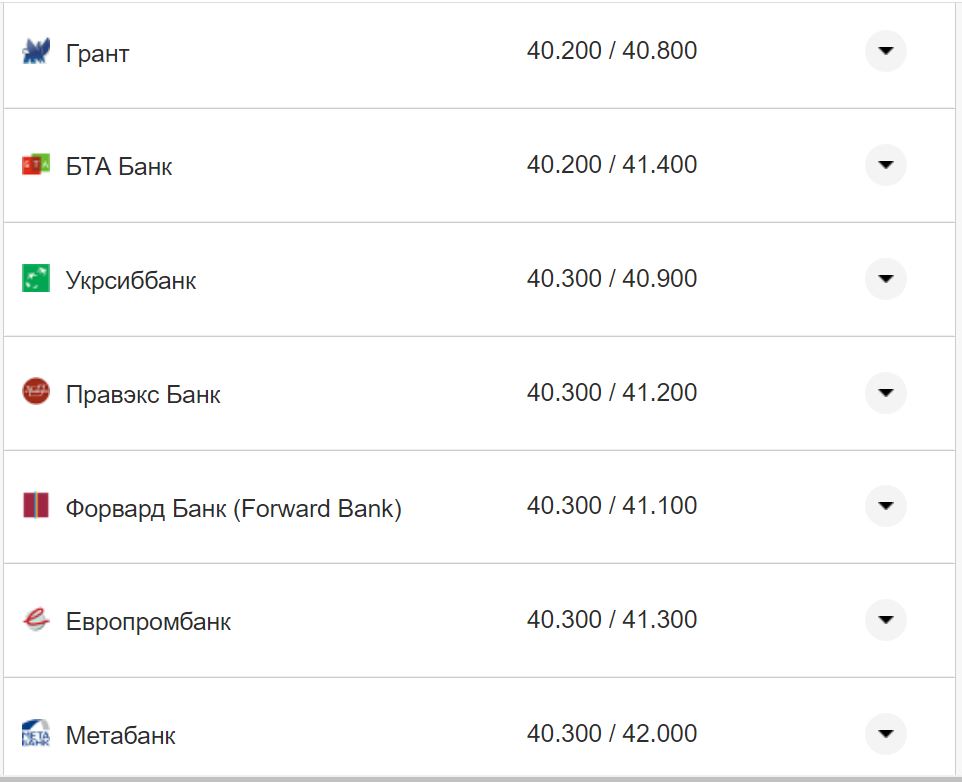Click the Укрсиббанк green logo icon

(36, 278)
